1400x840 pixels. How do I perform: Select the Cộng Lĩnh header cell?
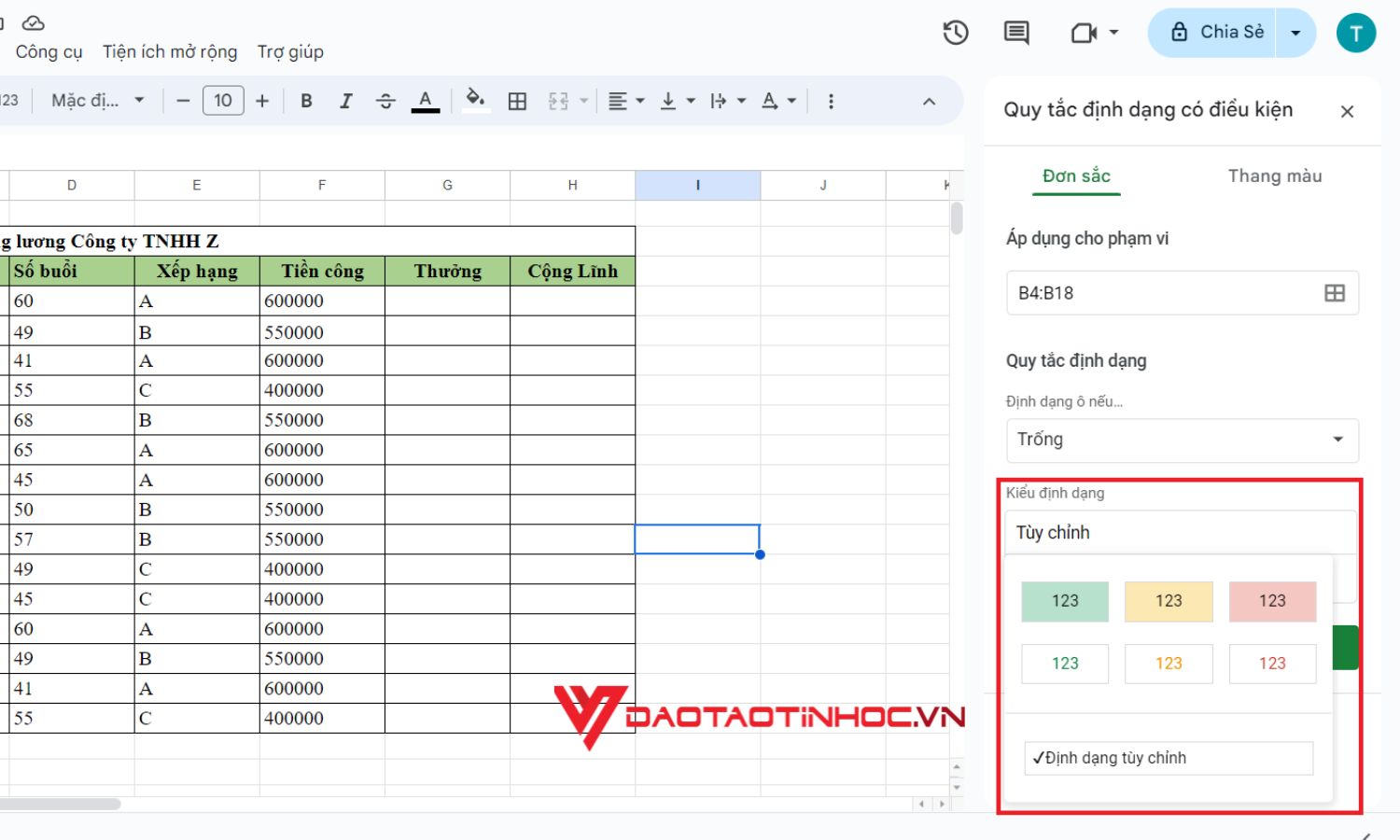tap(572, 272)
